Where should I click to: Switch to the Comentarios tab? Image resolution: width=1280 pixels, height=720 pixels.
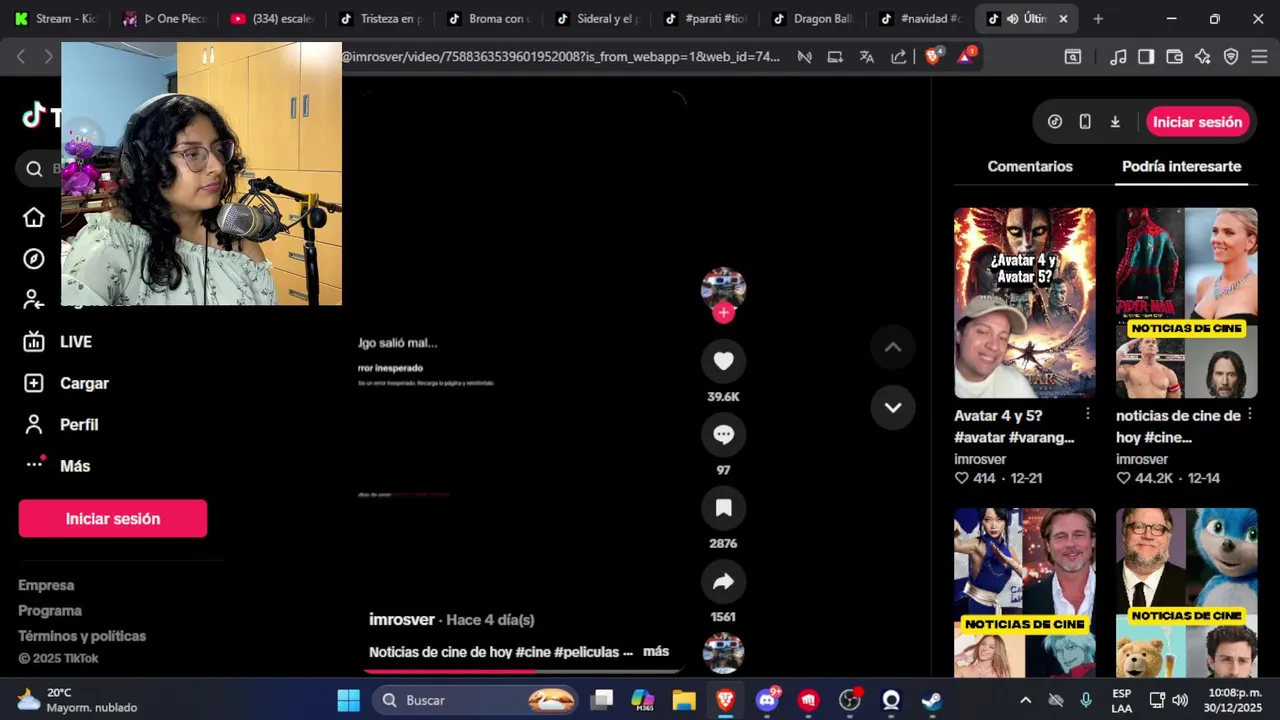1030,166
